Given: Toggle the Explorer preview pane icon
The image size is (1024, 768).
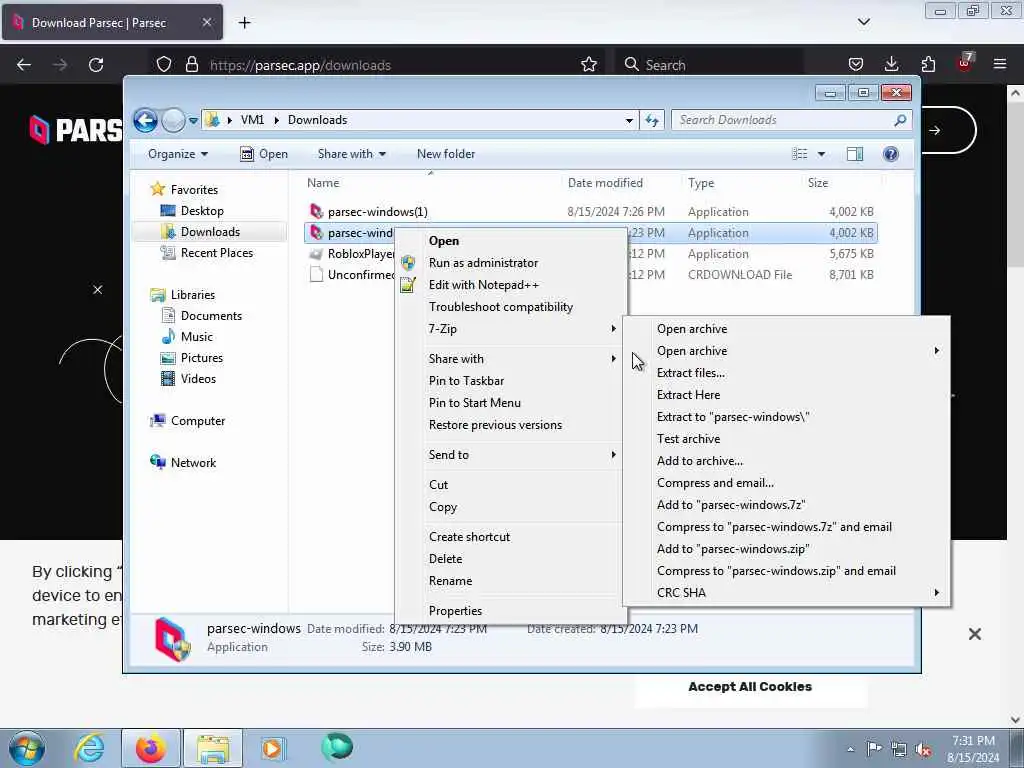Looking at the screenshot, I should click(x=855, y=154).
